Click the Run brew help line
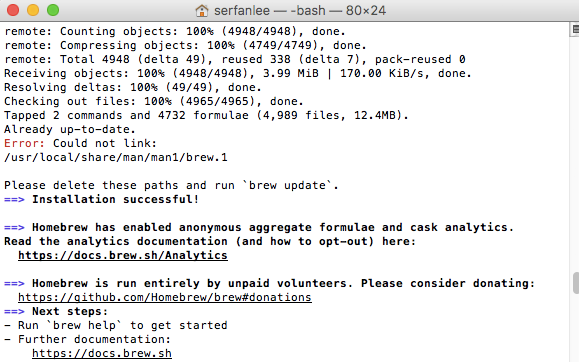Screen dimensions: 579x362 point(116,325)
